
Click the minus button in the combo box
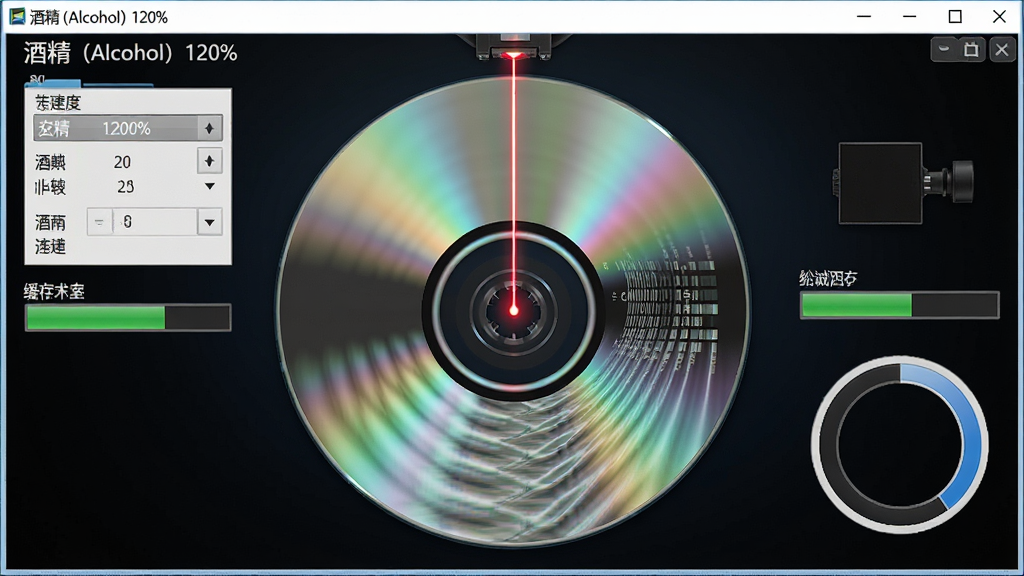[99, 222]
